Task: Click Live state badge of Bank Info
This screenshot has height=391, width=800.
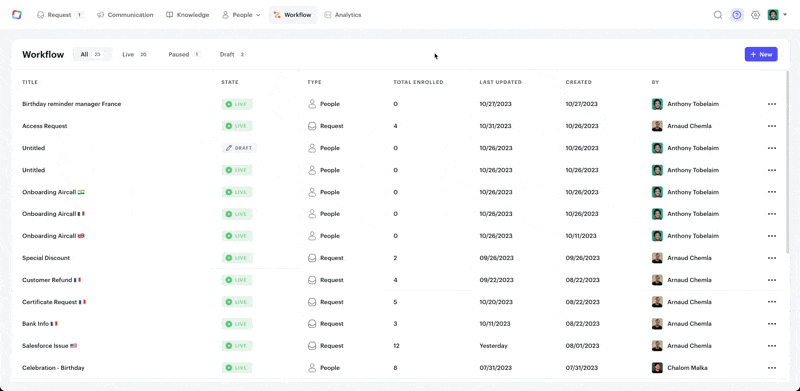Action: (237, 324)
